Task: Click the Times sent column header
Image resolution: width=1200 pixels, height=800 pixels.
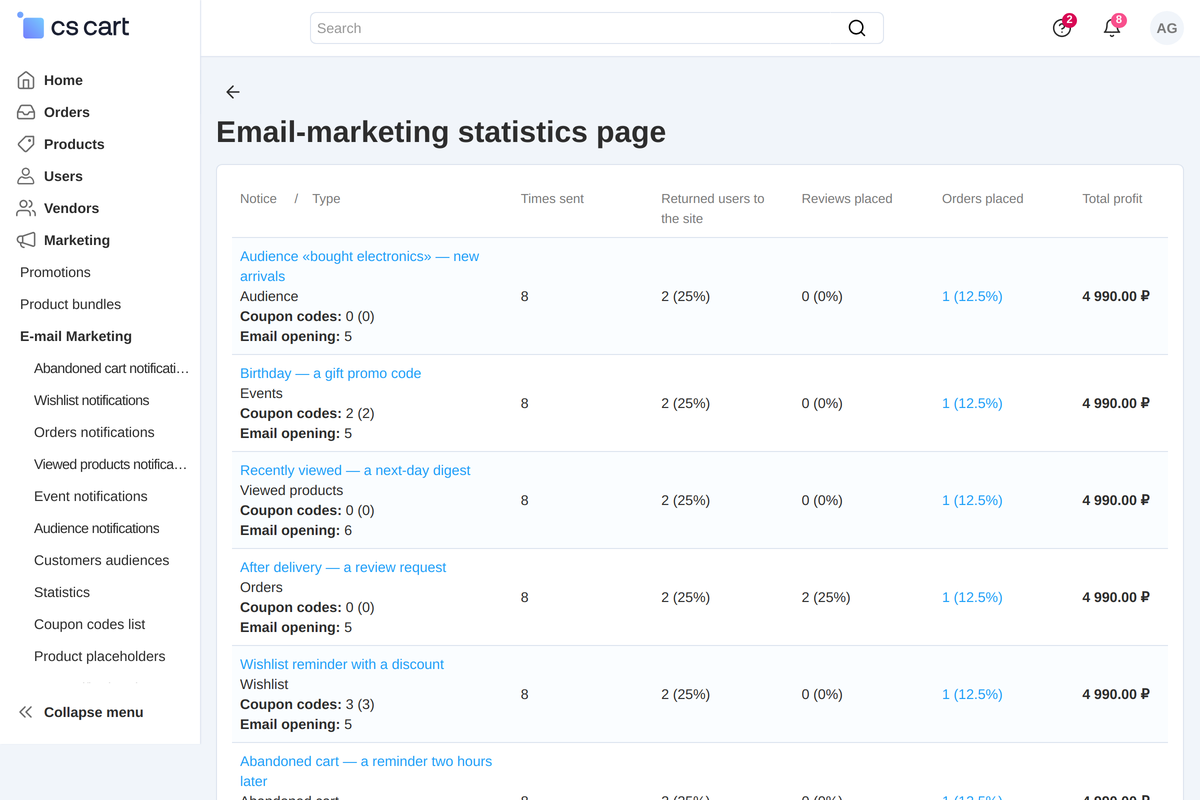Action: [552, 199]
